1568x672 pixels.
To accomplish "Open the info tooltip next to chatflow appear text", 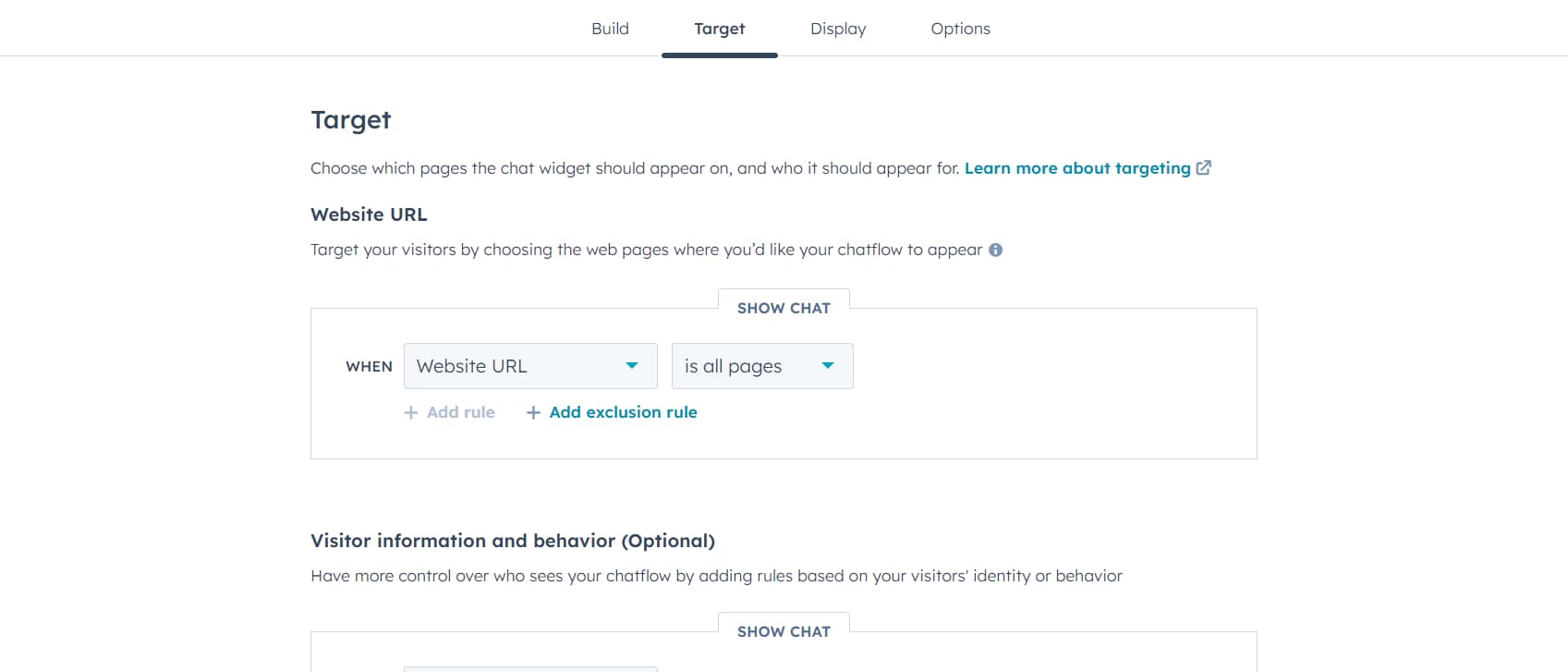I will coord(995,250).
